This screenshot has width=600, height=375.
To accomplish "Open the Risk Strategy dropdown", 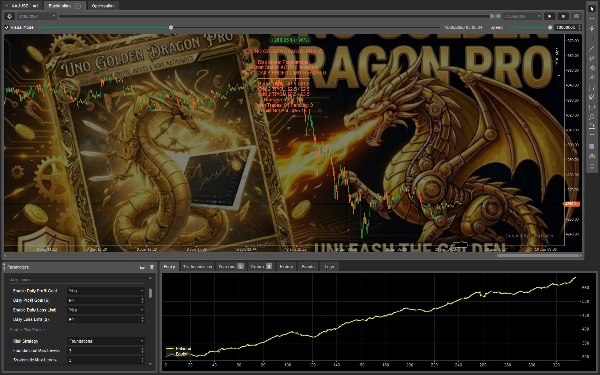I will (106, 341).
